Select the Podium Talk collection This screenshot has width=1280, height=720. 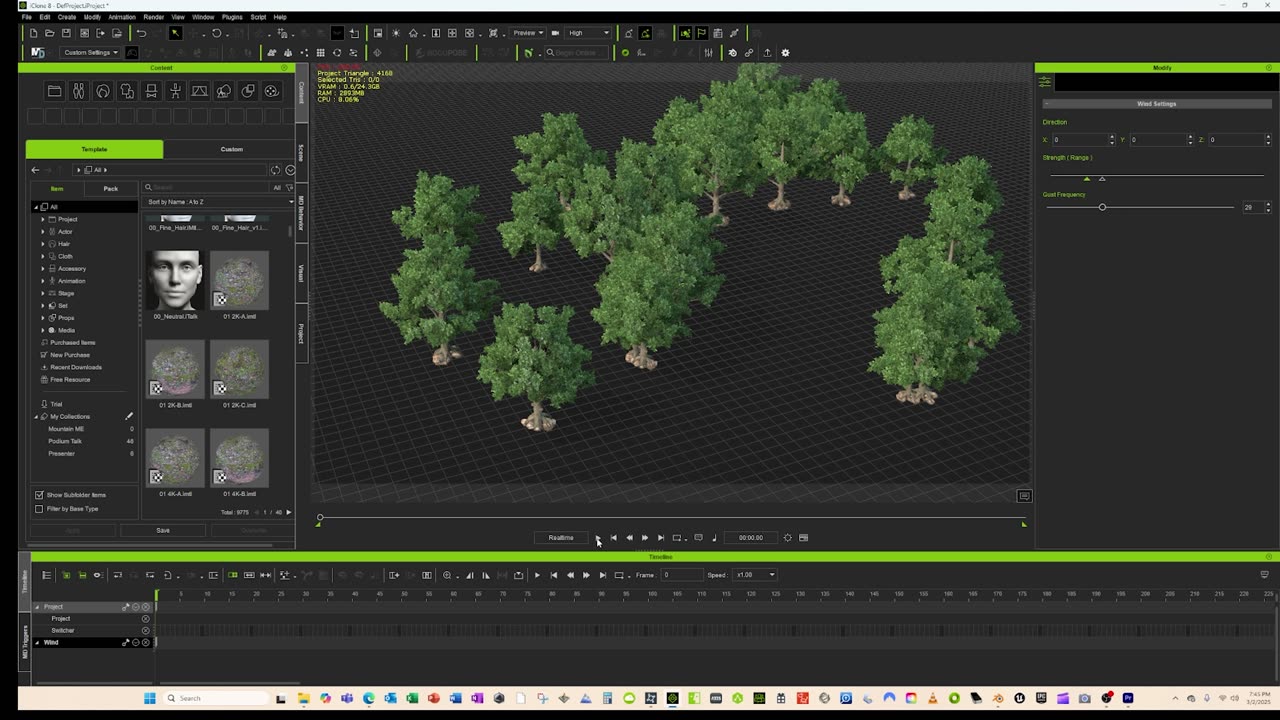tap(65, 441)
